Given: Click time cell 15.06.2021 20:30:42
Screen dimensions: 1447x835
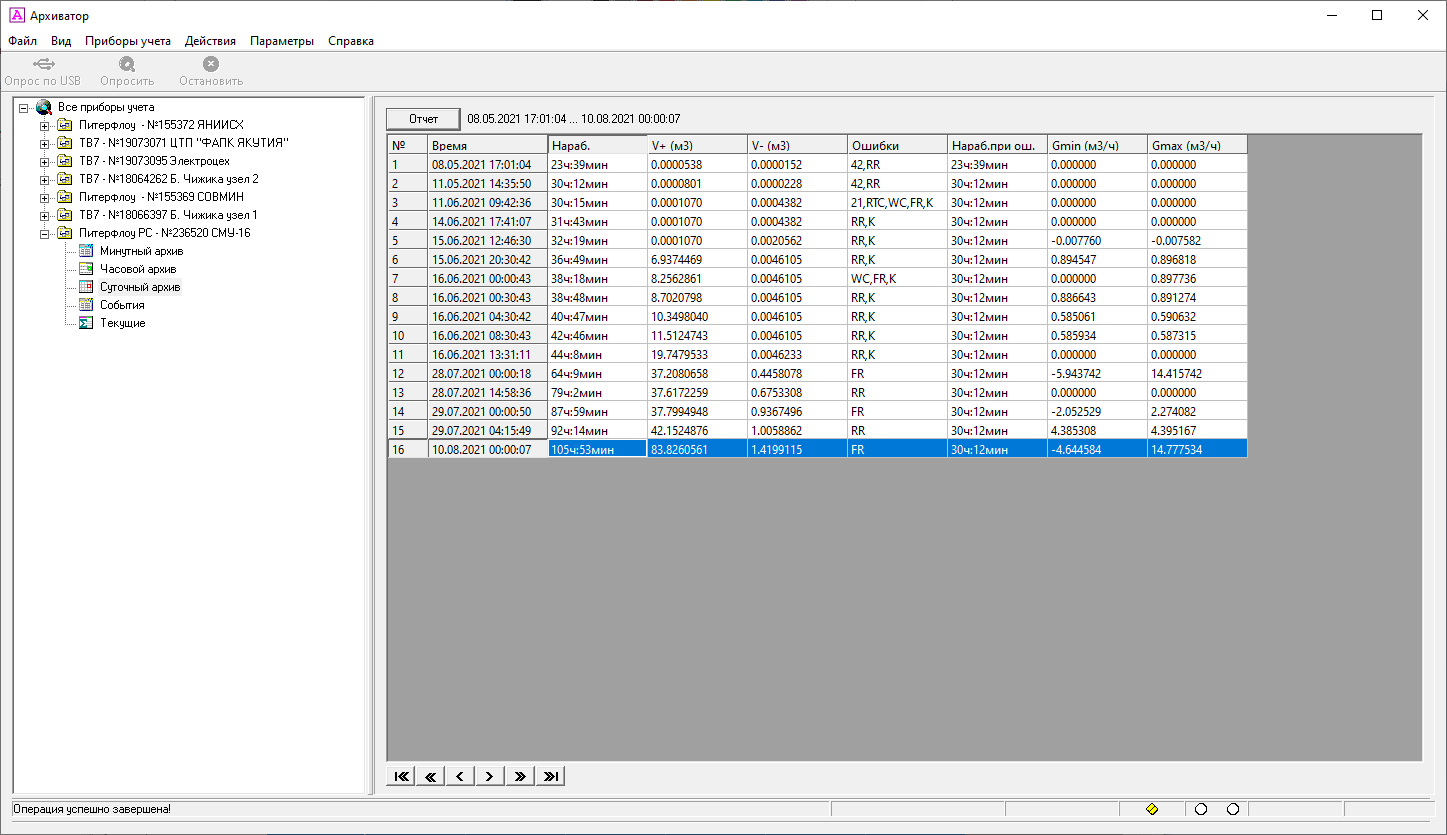Looking at the screenshot, I should coord(488,259).
